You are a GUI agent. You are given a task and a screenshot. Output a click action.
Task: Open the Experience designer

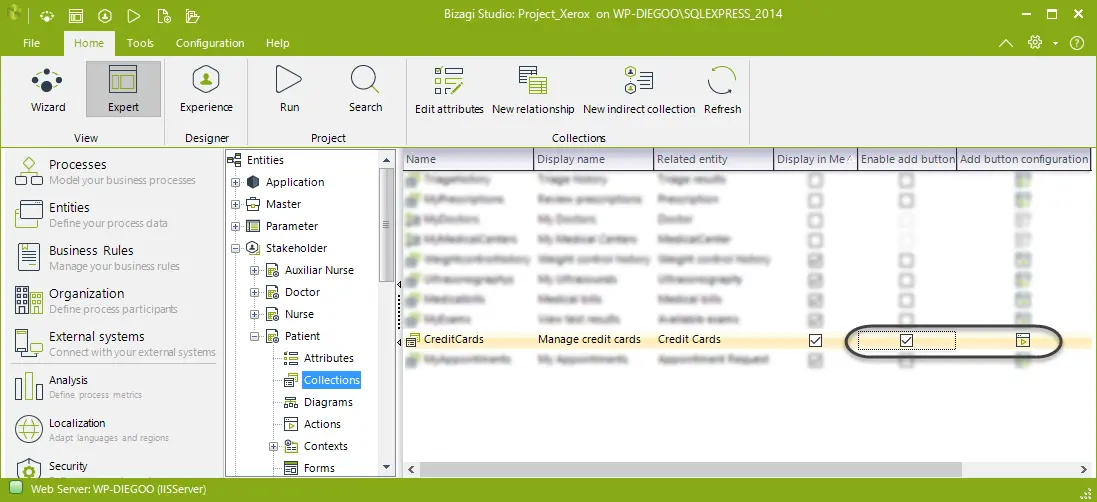click(206, 89)
